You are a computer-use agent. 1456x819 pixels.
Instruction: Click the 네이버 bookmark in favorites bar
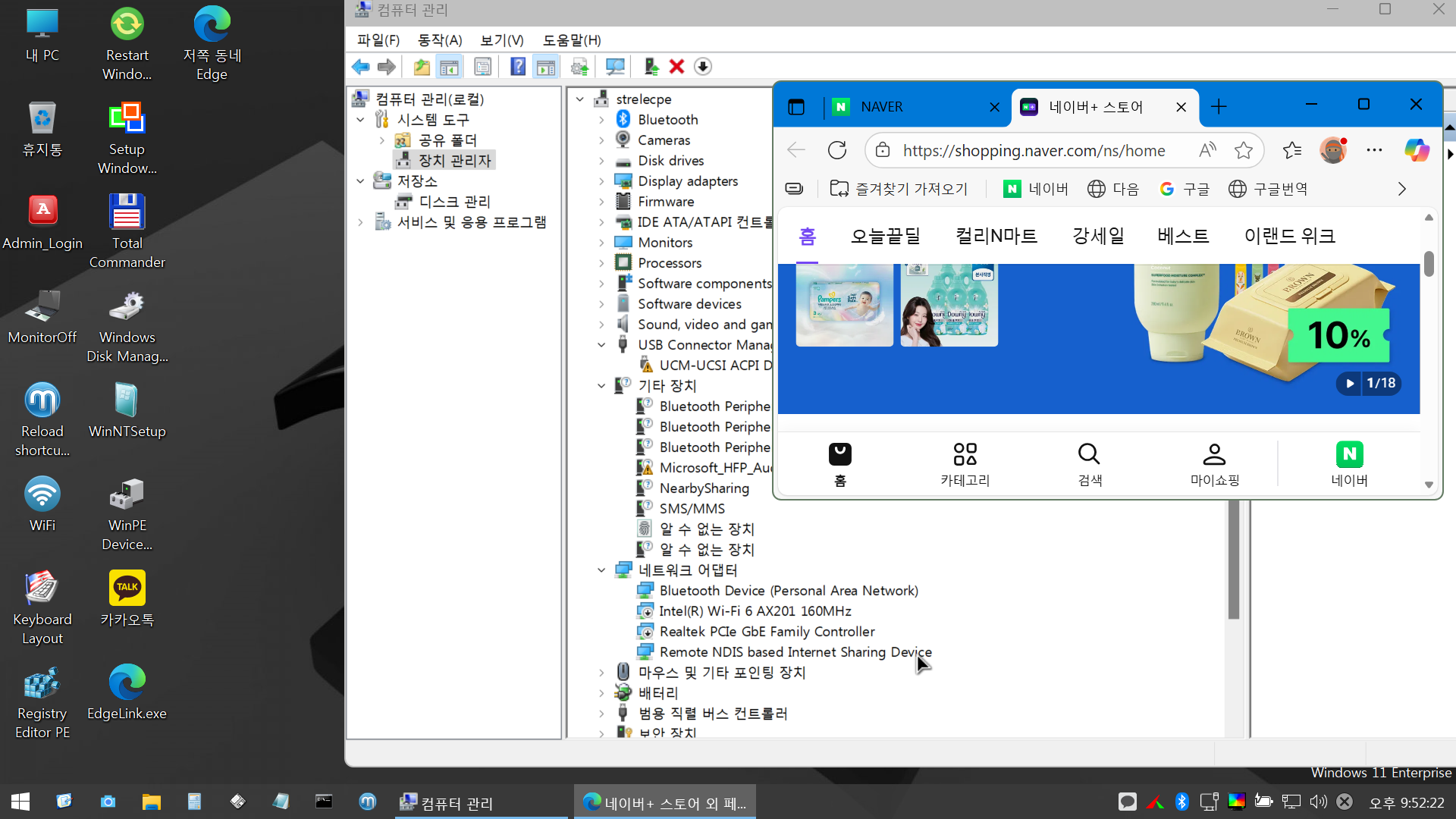coord(1036,189)
